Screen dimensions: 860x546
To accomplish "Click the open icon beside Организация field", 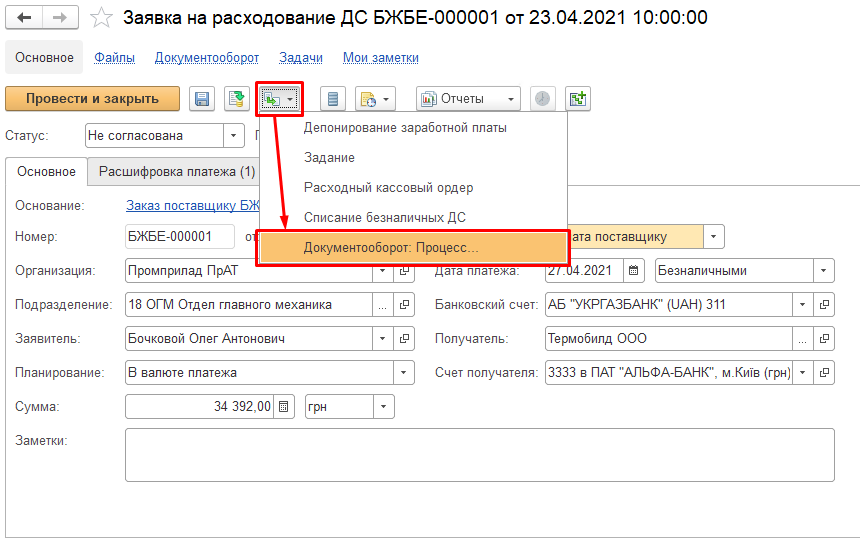I will (405, 271).
